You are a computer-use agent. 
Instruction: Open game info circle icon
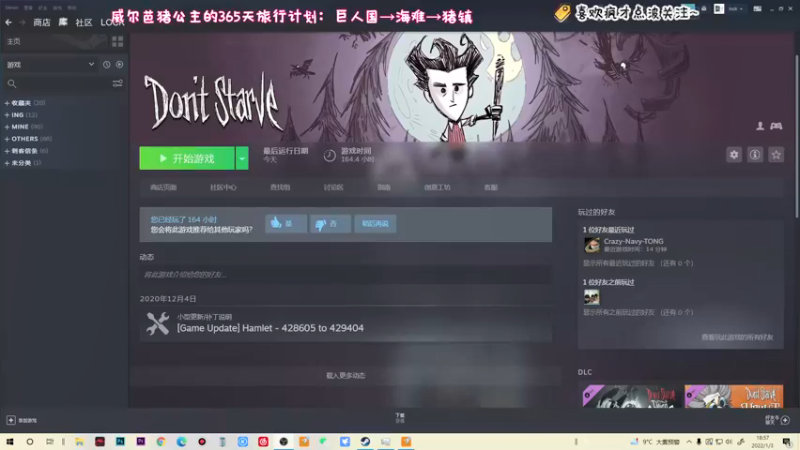[x=755, y=155]
